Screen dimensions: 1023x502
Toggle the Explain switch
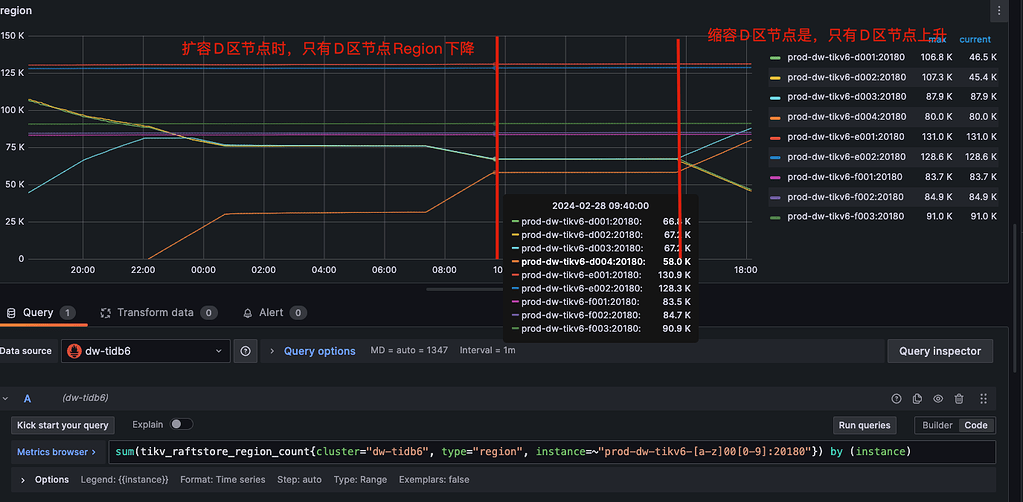181,425
